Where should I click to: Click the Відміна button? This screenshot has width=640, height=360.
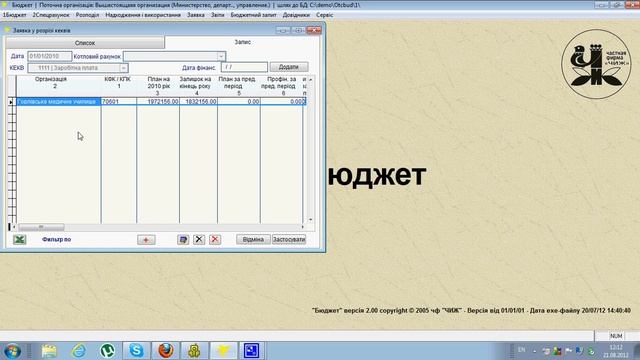253,240
